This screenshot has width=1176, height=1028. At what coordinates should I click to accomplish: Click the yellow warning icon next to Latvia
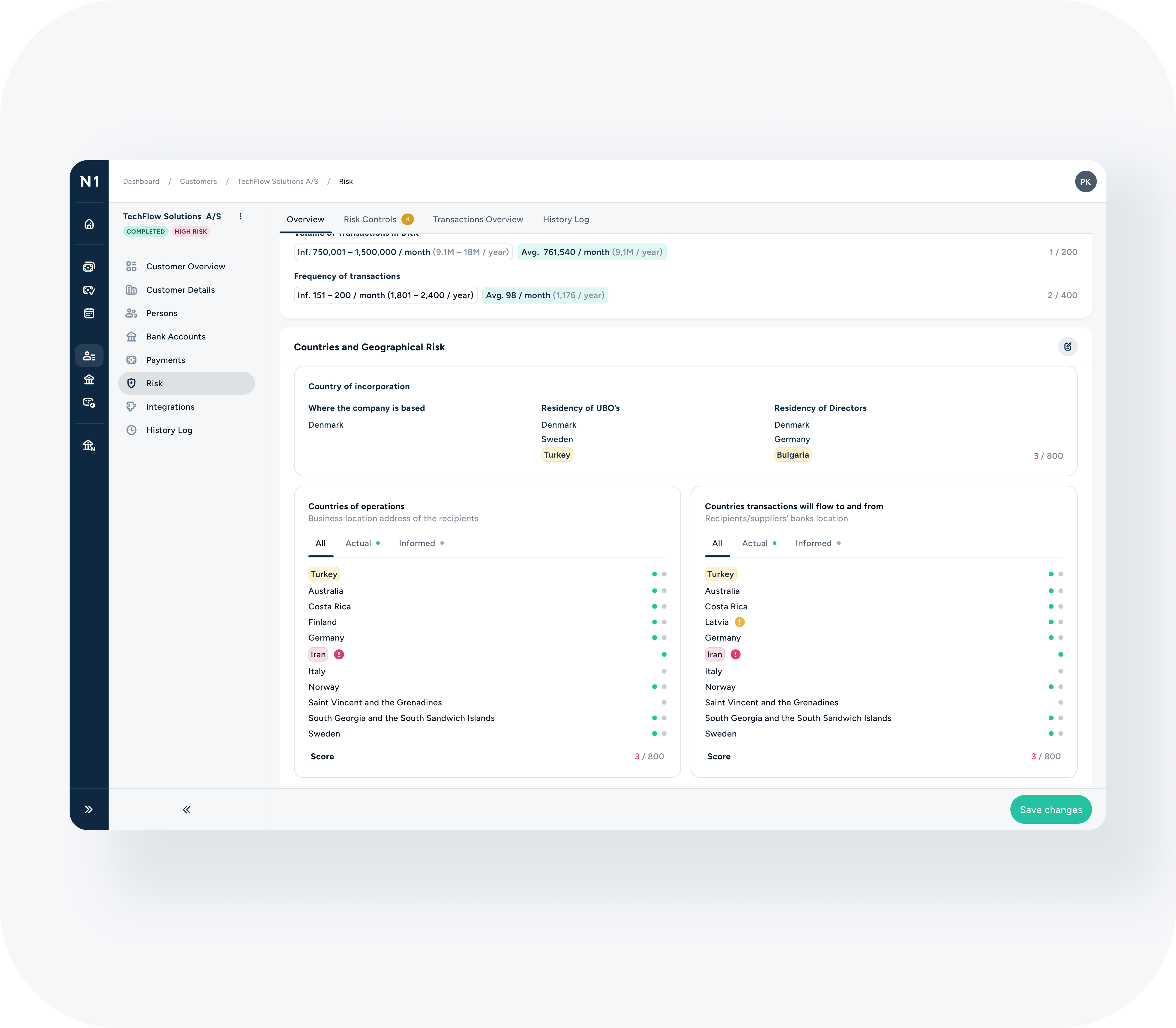[740, 622]
